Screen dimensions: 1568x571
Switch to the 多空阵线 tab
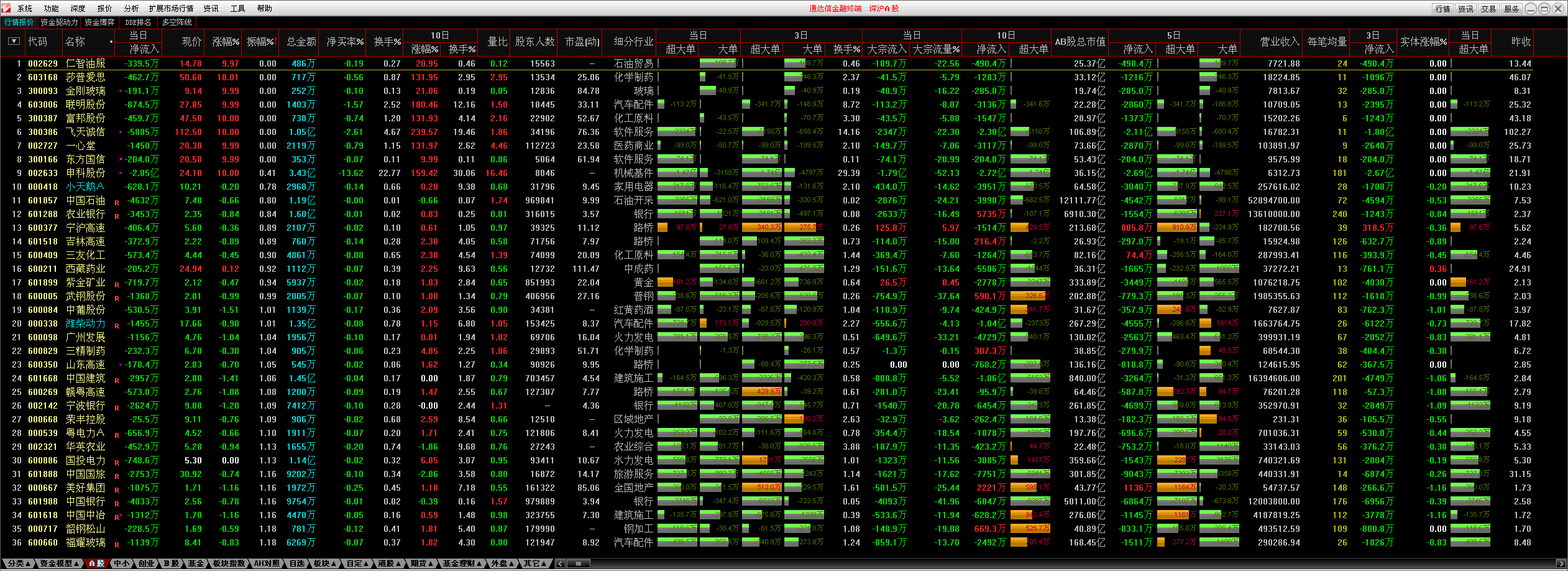177,22
